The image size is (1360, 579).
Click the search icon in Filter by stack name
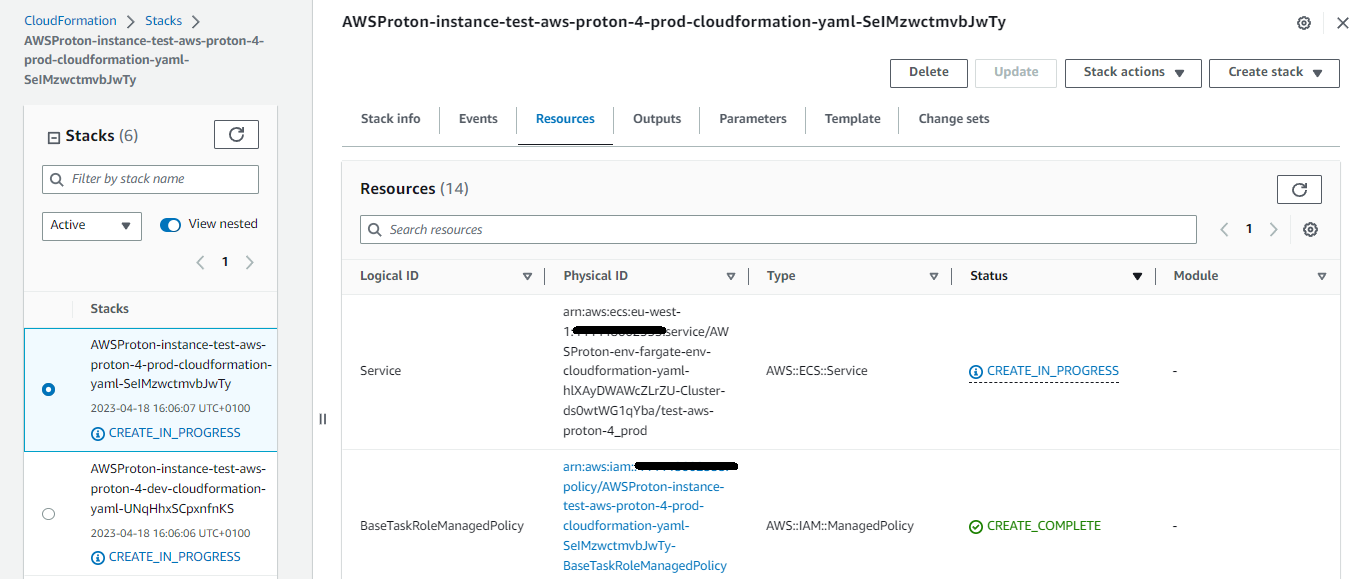tap(56, 179)
